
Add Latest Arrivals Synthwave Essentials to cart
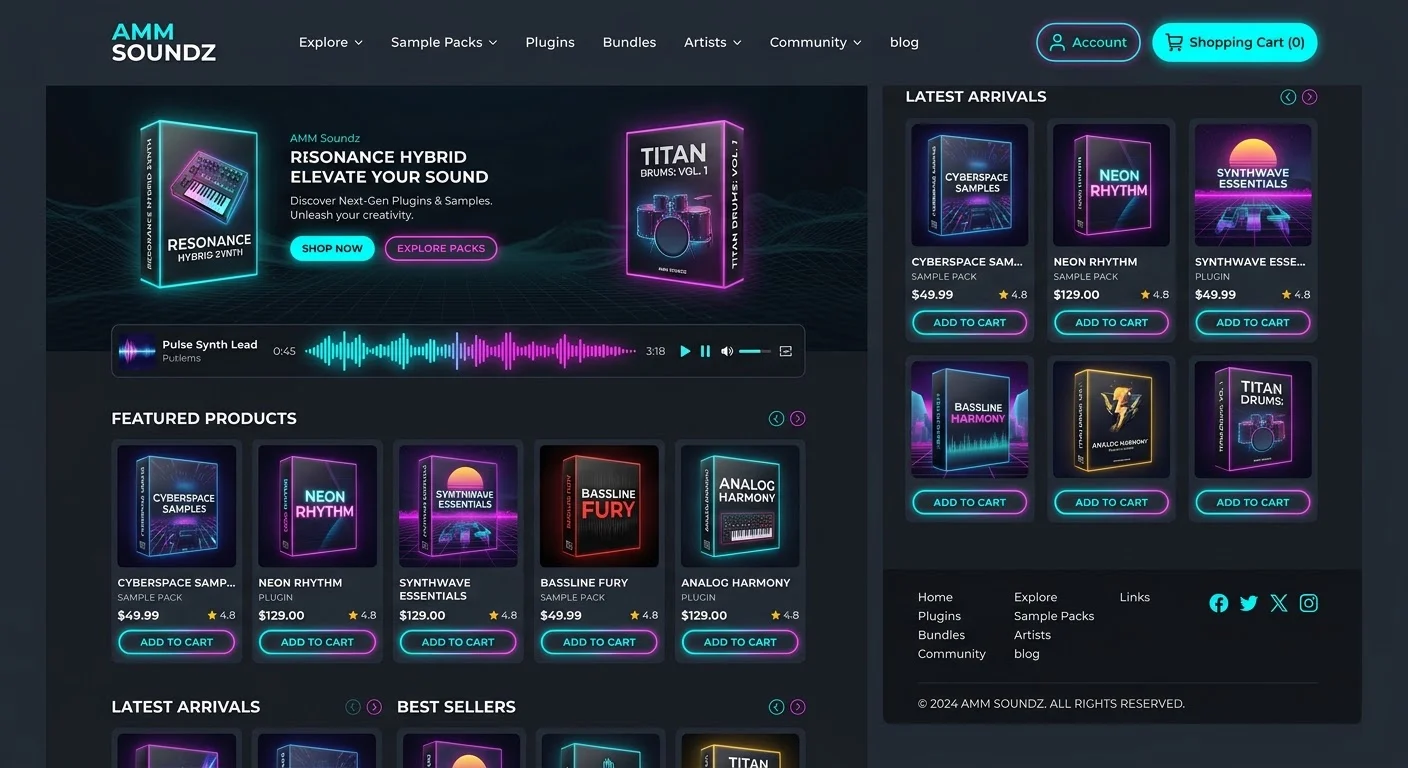1253,322
